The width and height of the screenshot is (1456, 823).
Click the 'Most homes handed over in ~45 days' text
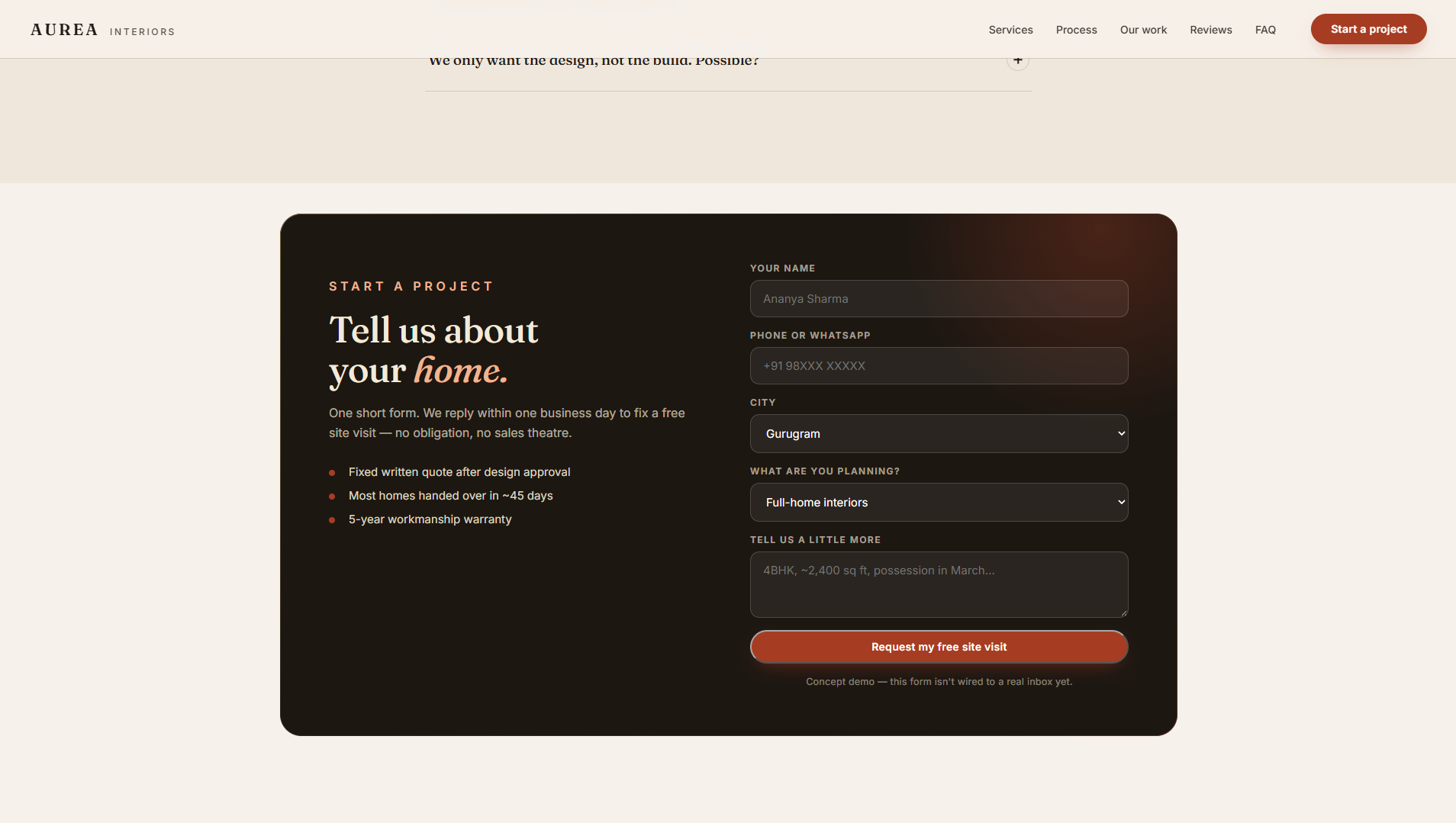[450, 496]
